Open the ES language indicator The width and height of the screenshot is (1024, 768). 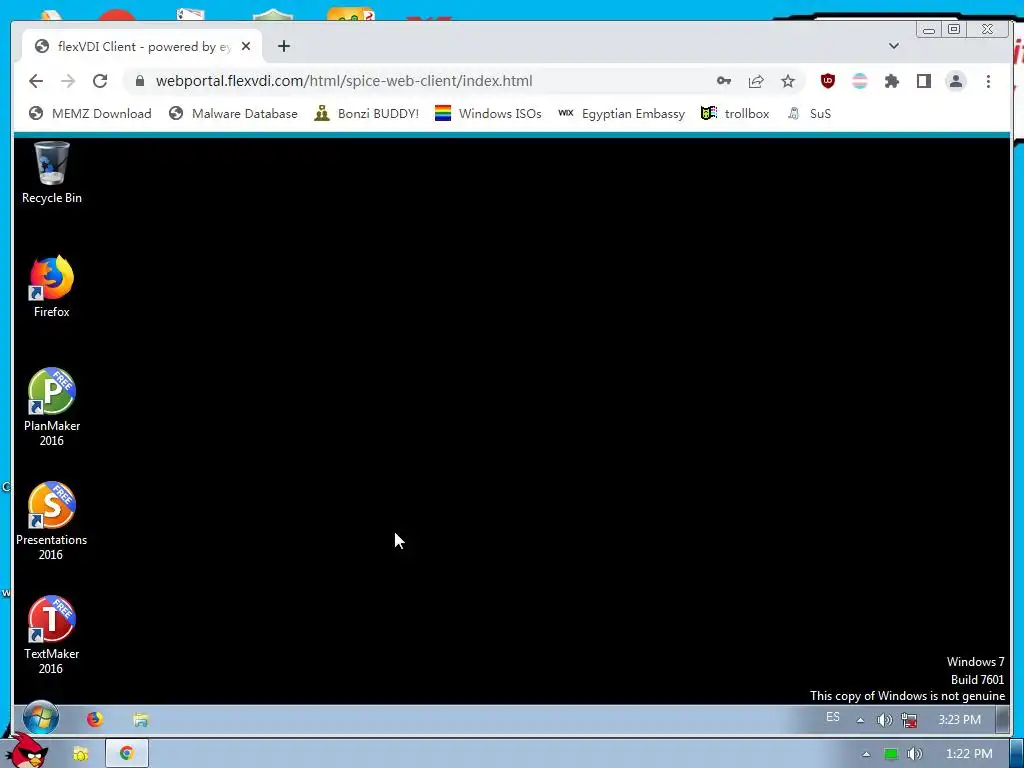click(833, 717)
